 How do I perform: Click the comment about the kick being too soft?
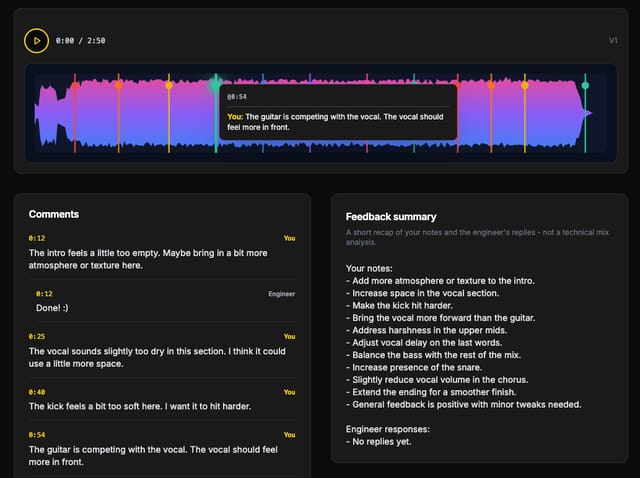(140, 407)
